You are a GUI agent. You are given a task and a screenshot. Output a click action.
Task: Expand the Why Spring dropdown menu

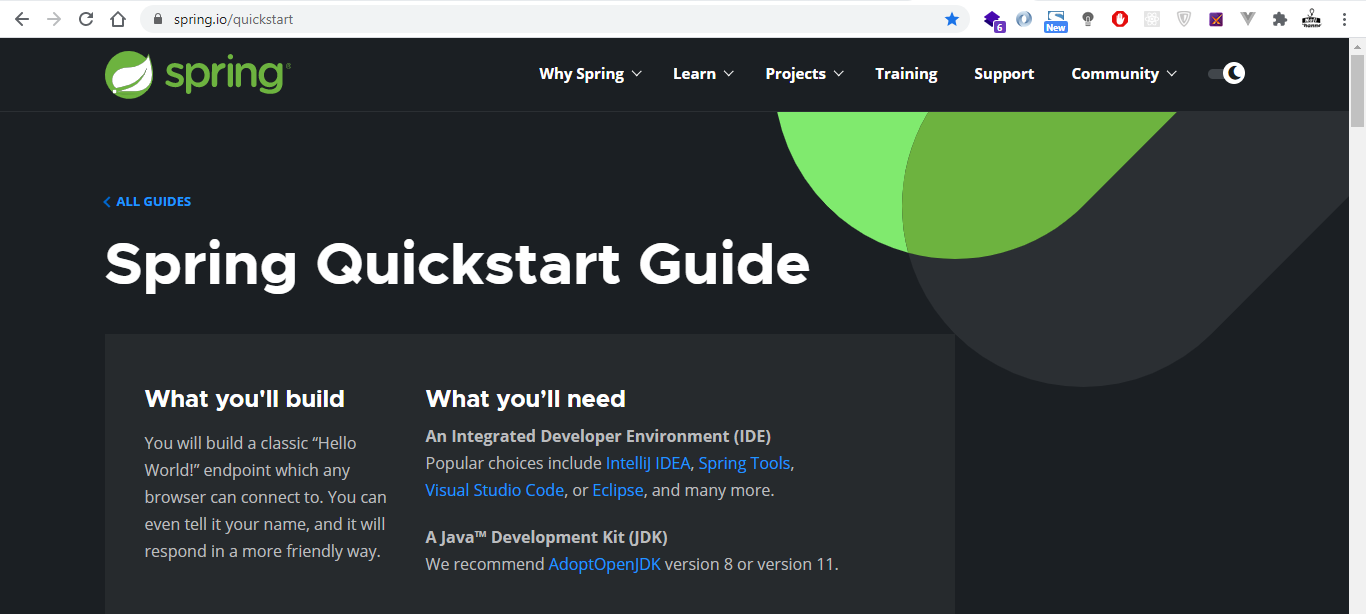click(x=590, y=74)
